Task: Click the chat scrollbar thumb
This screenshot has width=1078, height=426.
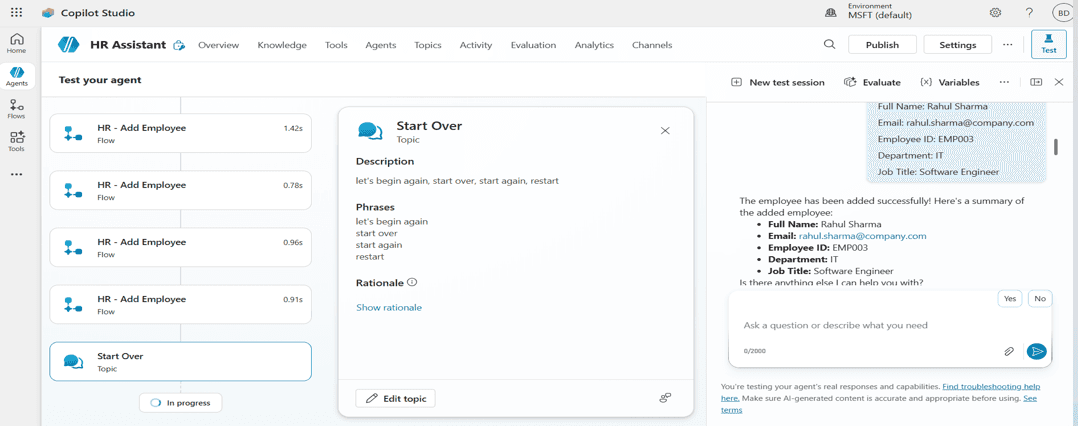Action: point(1057,147)
